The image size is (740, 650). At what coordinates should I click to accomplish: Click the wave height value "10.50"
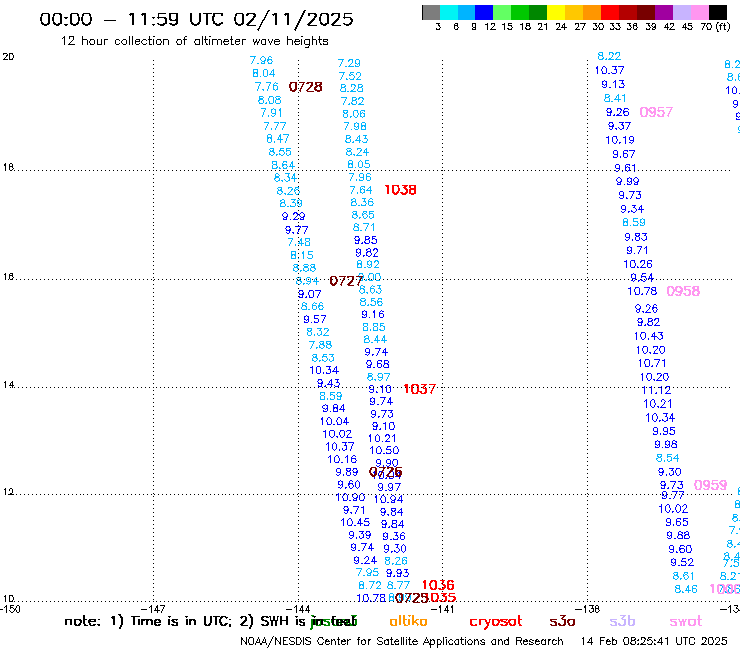(x=384, y=450)
